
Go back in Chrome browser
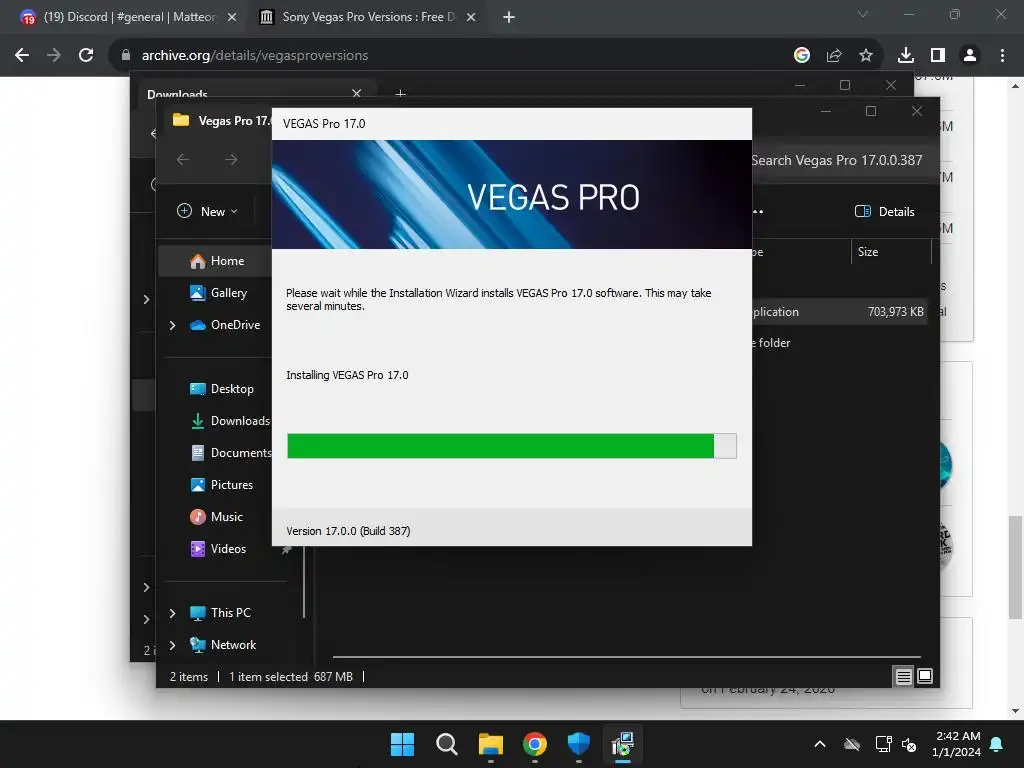(x=22, y=56)
